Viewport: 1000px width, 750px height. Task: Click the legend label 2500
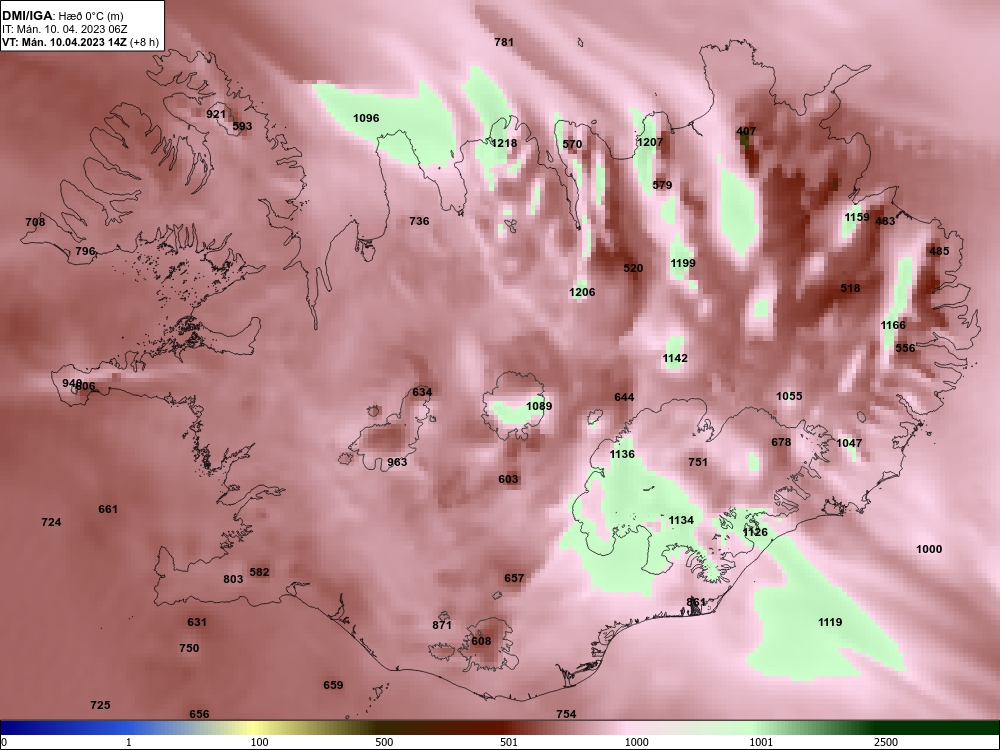point(886,742)
